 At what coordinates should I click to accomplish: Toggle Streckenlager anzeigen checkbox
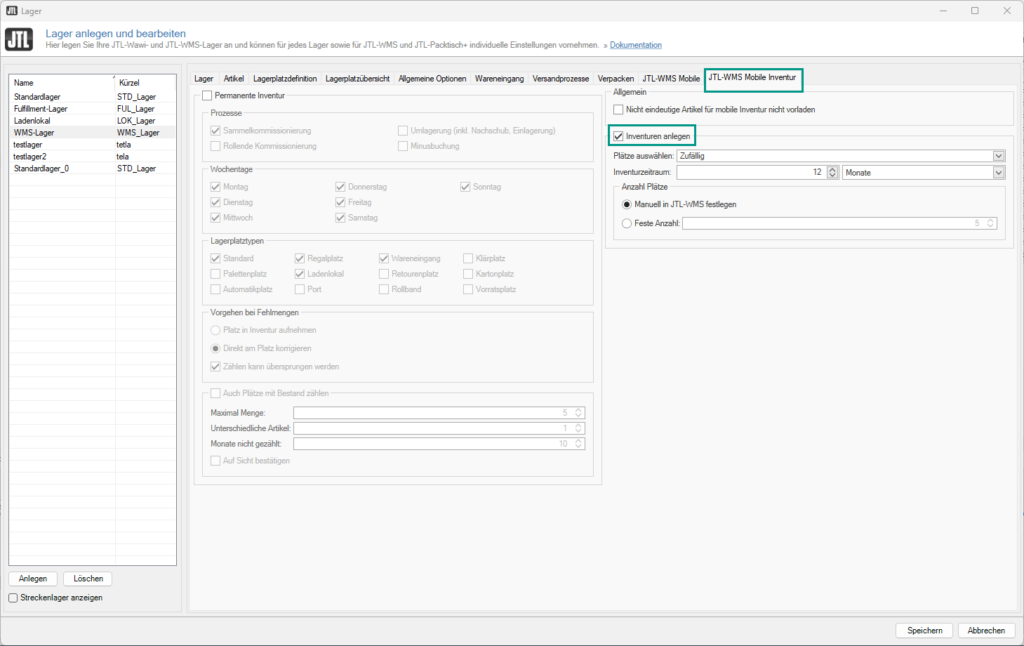[x=13, y=598]
